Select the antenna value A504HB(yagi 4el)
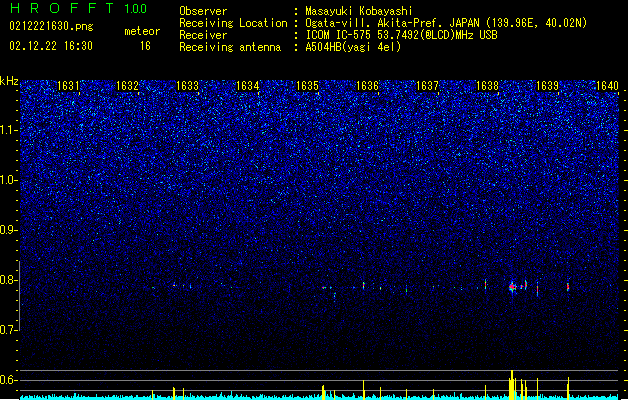Image resolution: width=629 pixels, height=400 pixels. point(353,47)
